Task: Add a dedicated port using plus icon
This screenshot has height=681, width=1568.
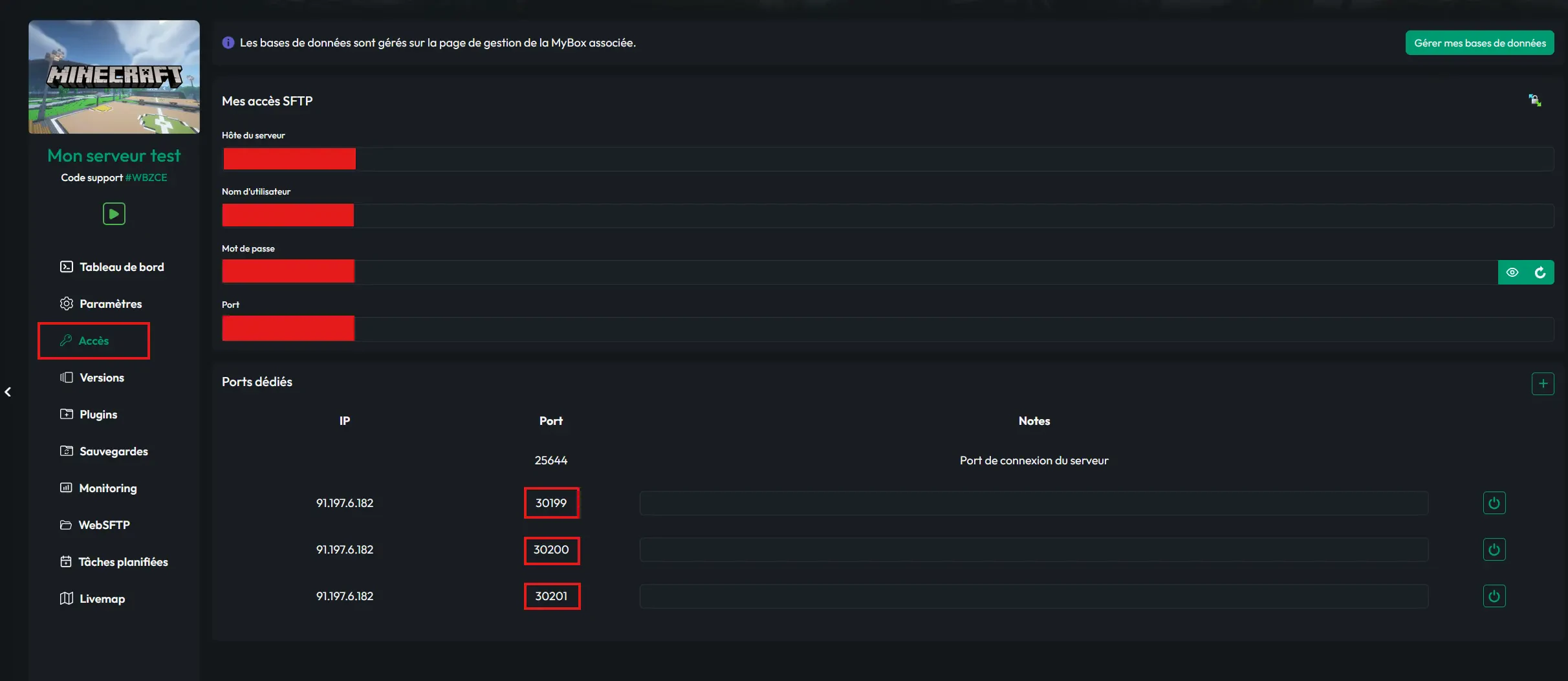Action: click(x=1543, y=384)
